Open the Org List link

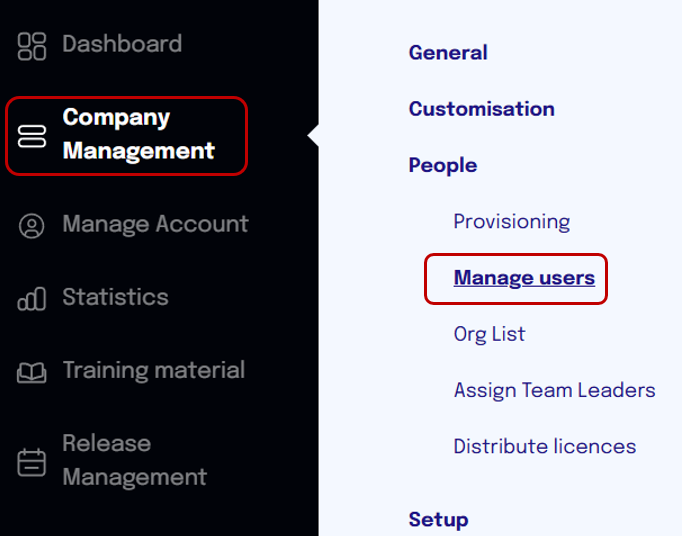(x=489, y=335)
